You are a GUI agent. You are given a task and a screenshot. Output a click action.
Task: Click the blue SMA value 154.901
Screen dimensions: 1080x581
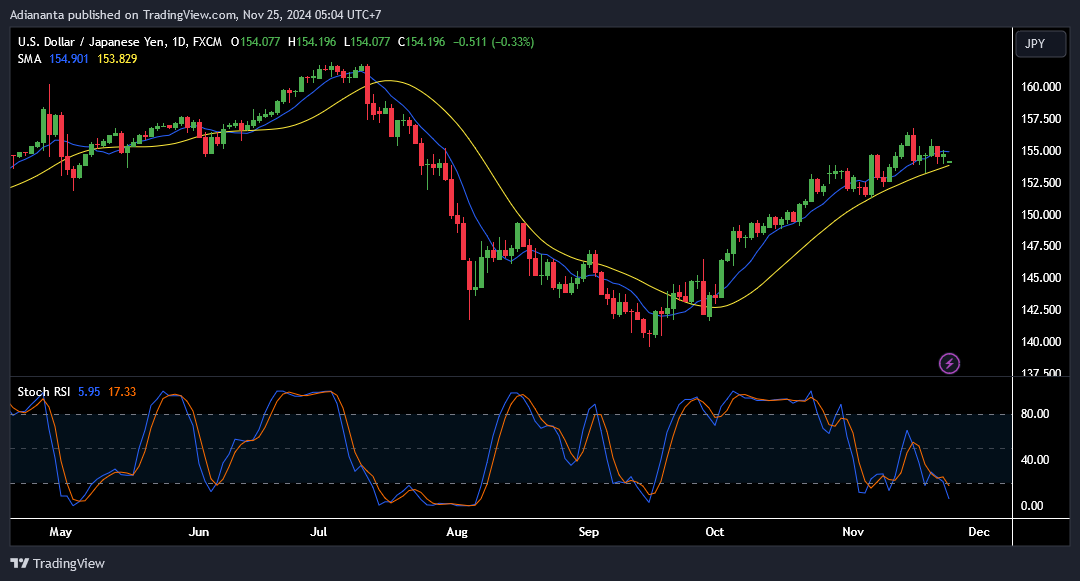(x=69, y=59)
